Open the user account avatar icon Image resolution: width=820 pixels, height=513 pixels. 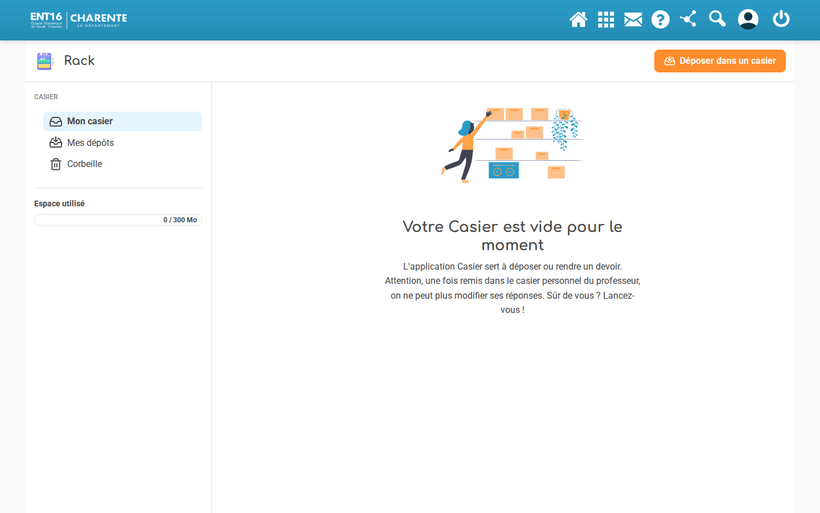click(748, 19)
